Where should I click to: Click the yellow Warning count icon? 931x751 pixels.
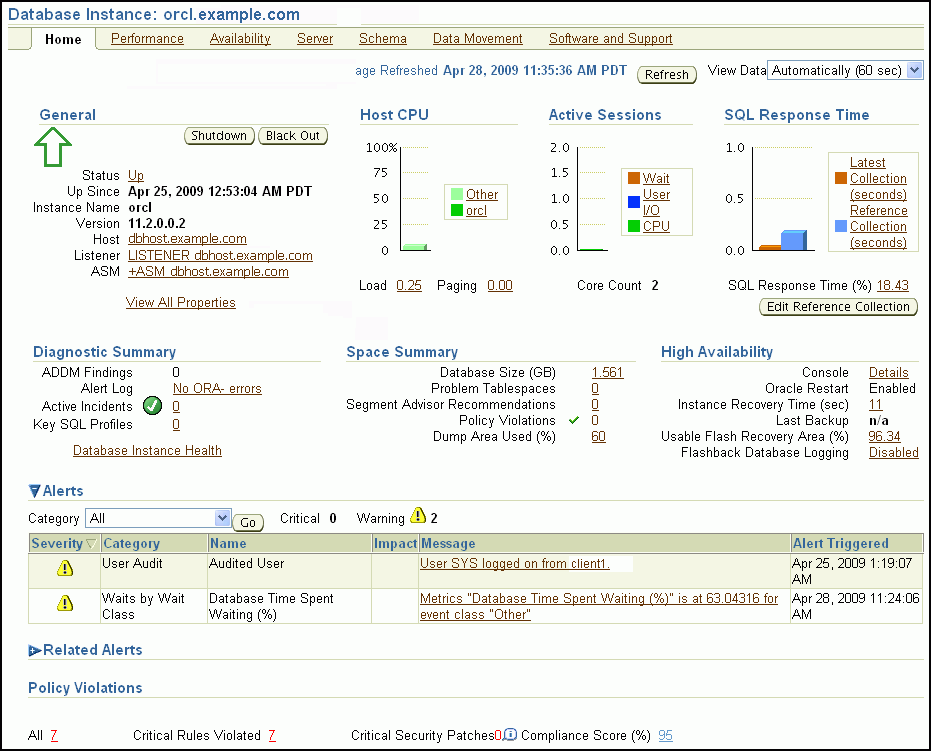click(418, 517)
